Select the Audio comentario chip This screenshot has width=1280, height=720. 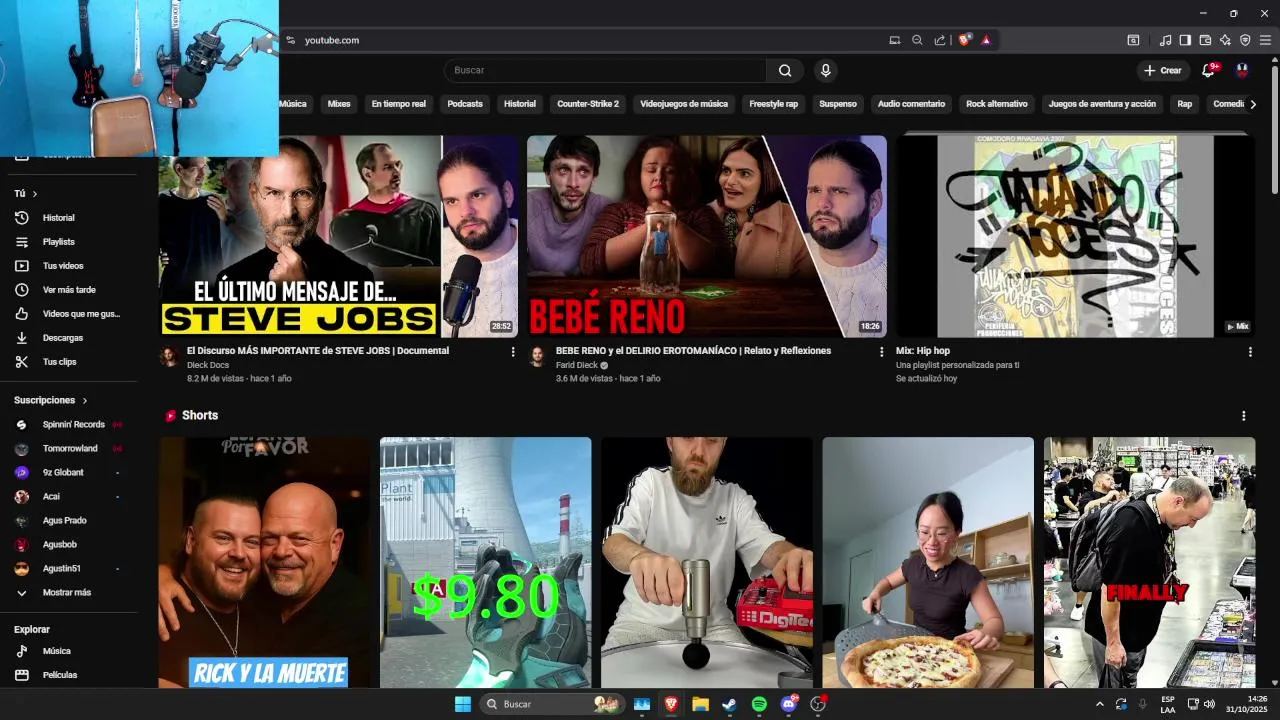click(x=911, y=104)
